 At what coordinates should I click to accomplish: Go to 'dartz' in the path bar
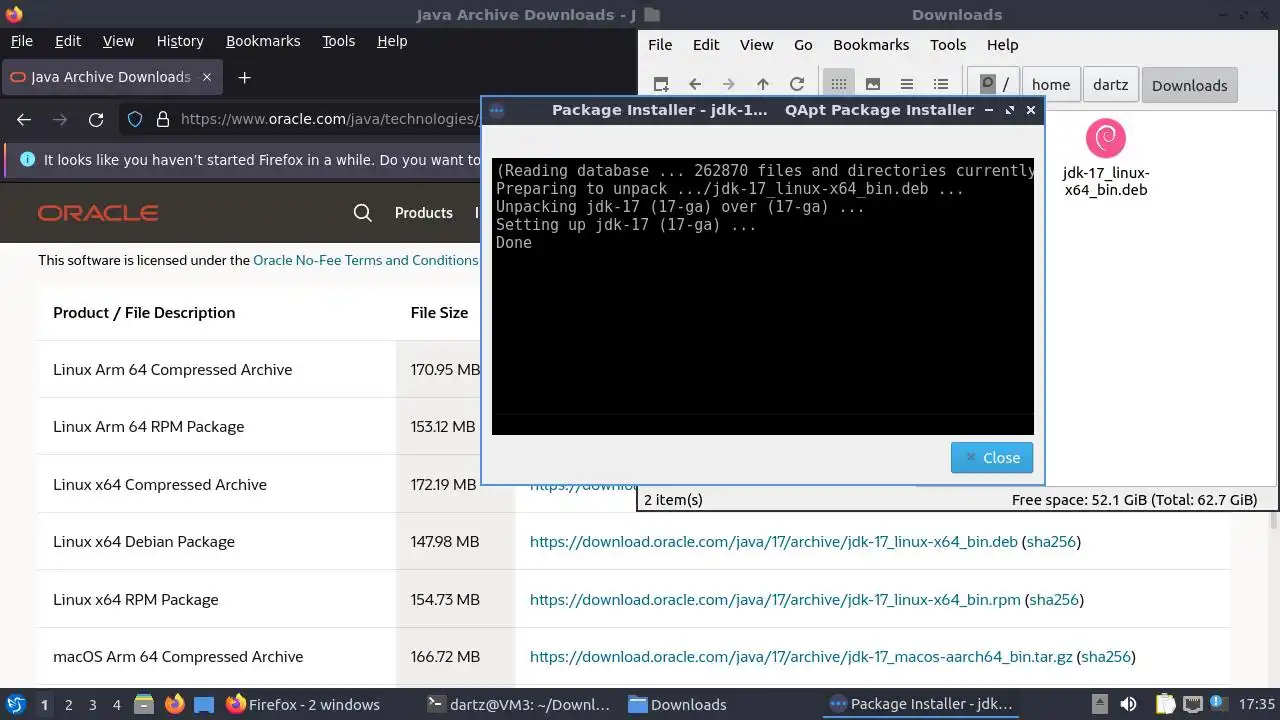[1110, 85]
